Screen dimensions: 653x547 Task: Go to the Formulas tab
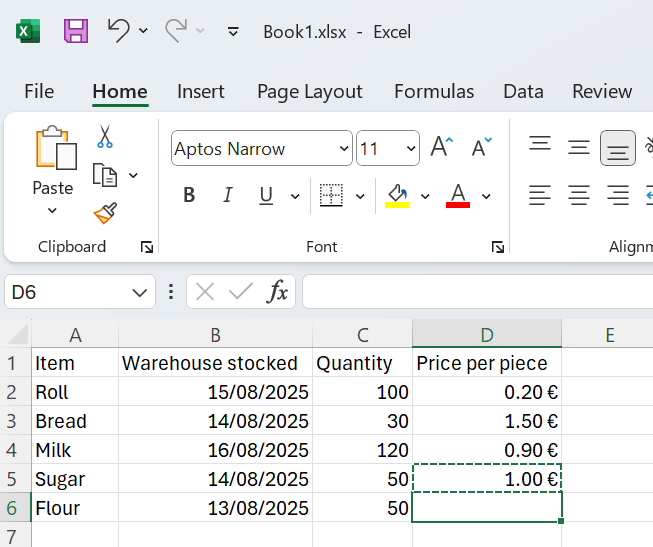pyautogui.click(x=434, y=92)
